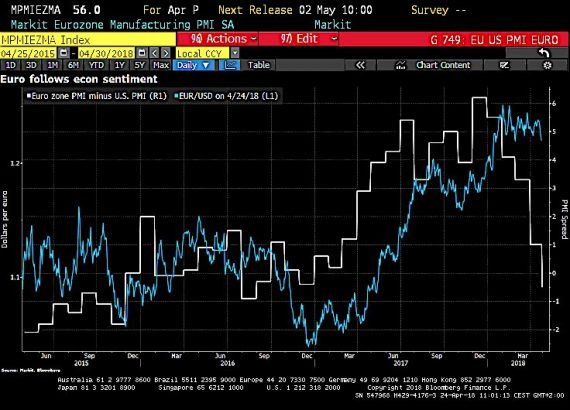Click the Dollars per euro axis label
This screenshot has height=410, width=570.
(4, 219)
